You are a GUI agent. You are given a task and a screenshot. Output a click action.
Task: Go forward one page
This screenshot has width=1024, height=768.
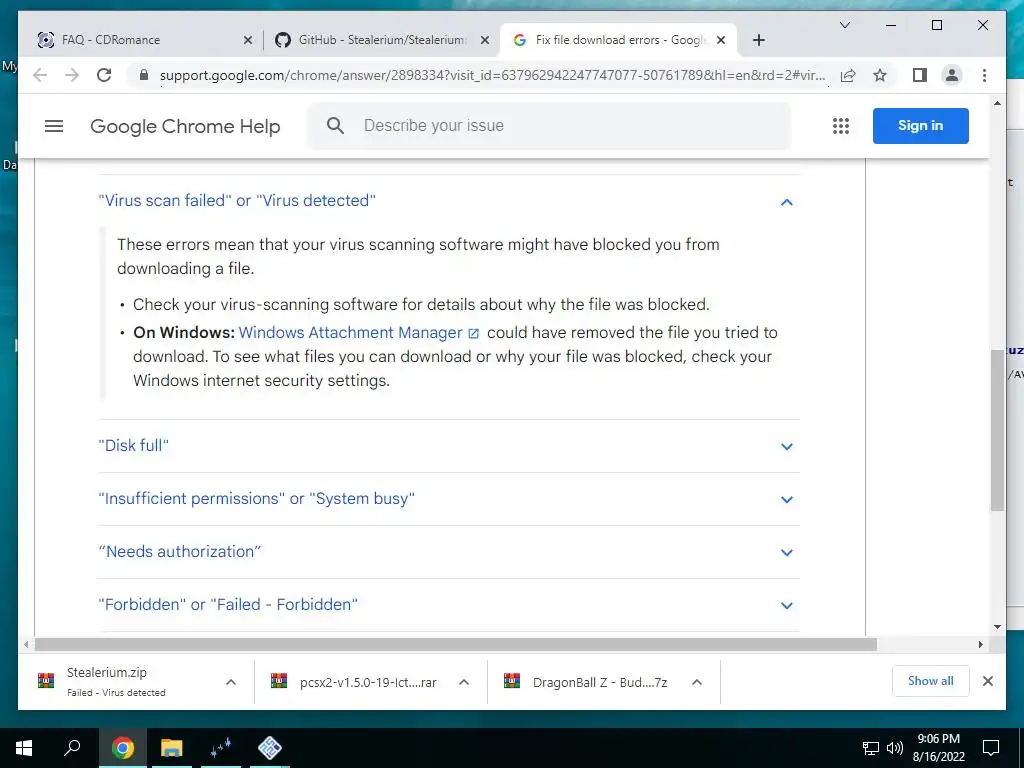coord(72,75)
